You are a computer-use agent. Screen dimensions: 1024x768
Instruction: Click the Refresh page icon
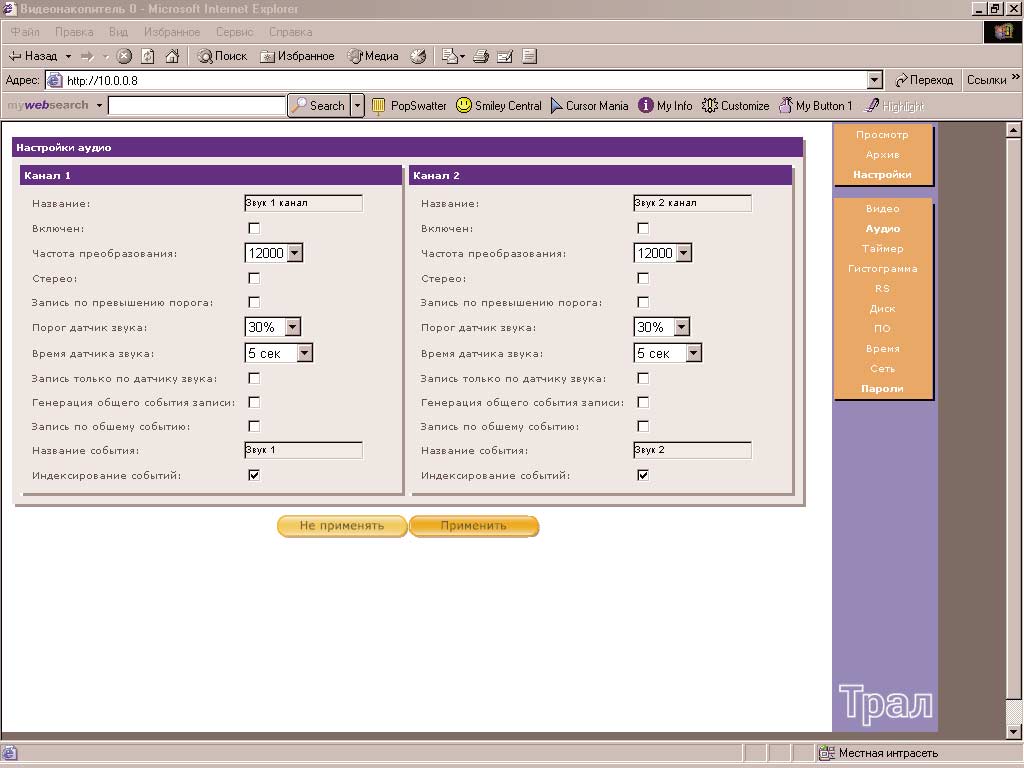click(x=148, y=56)
